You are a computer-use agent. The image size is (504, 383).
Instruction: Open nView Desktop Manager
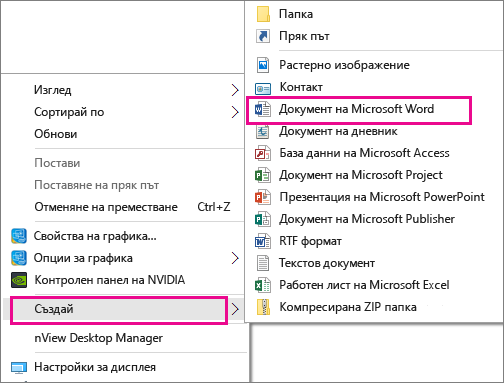[x=99, y=338]
